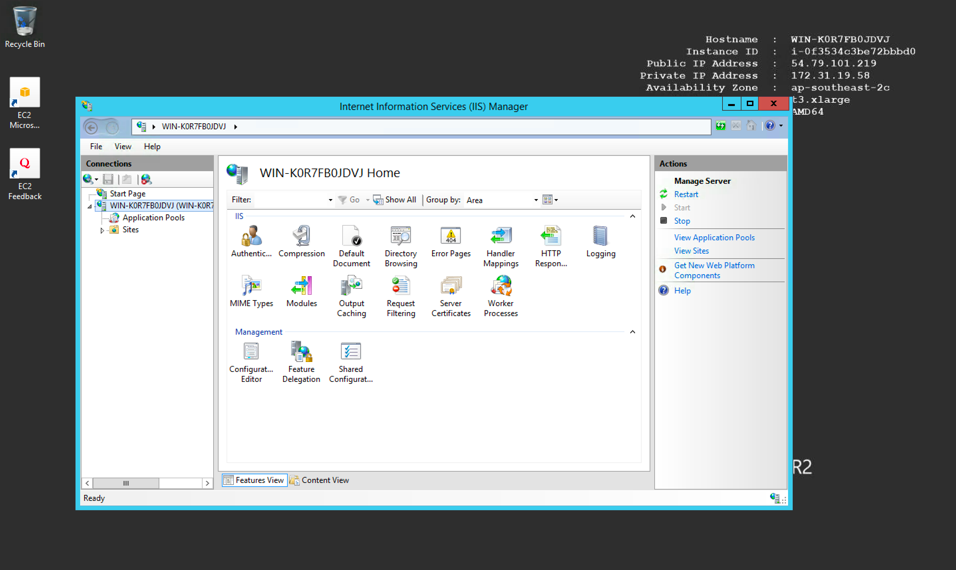The height and width of the screenshot is (570, 956).
Task: Click the View Sites link
Action: point(691,251)
